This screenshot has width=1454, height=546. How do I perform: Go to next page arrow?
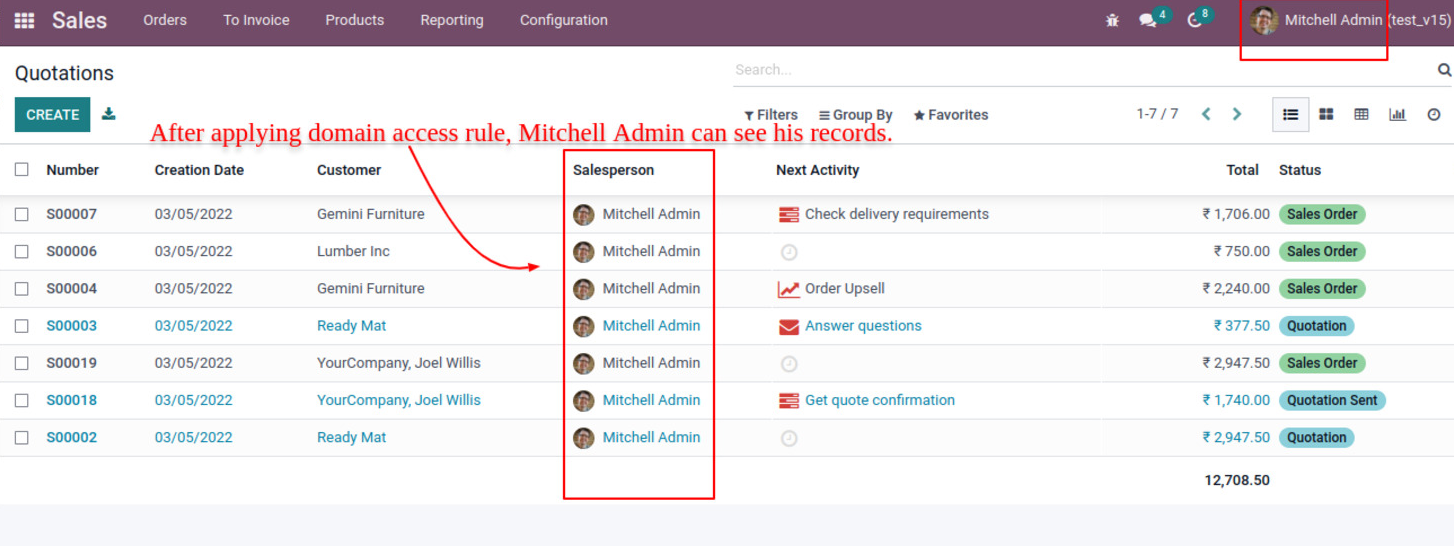(x=1237, y=115)
